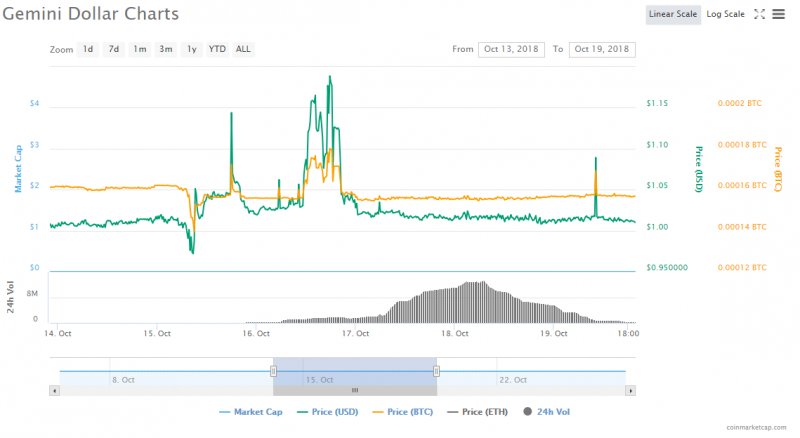Click the From date field
The width and height of the screenshot is (800, 438).
coord(510,49)
